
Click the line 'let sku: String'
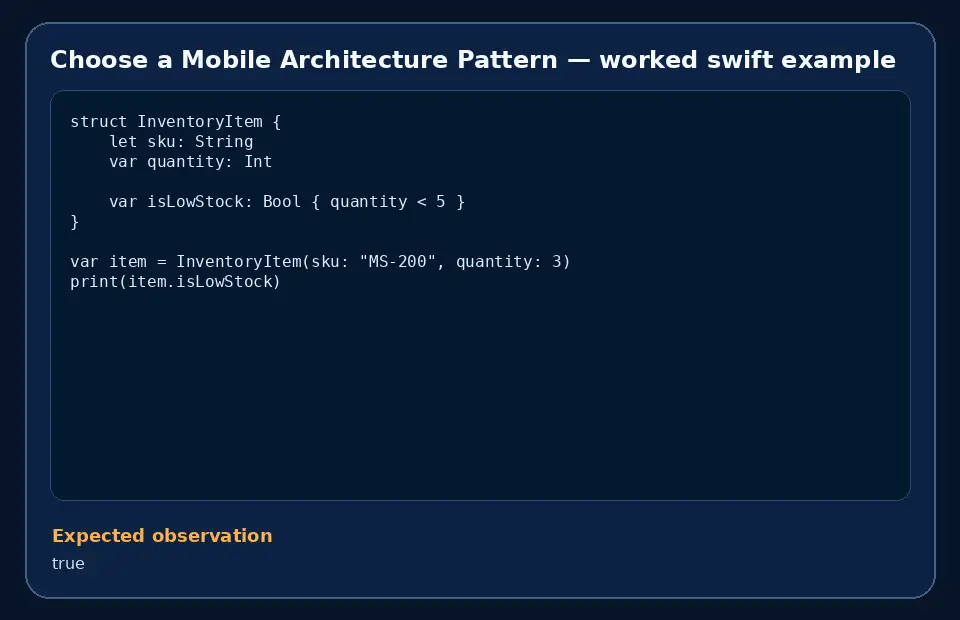(181, 141)
